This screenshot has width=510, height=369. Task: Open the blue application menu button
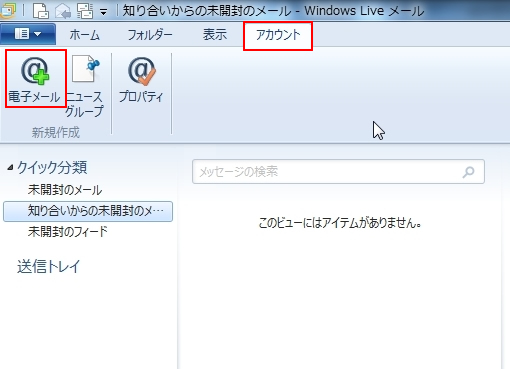click(28, 34)
